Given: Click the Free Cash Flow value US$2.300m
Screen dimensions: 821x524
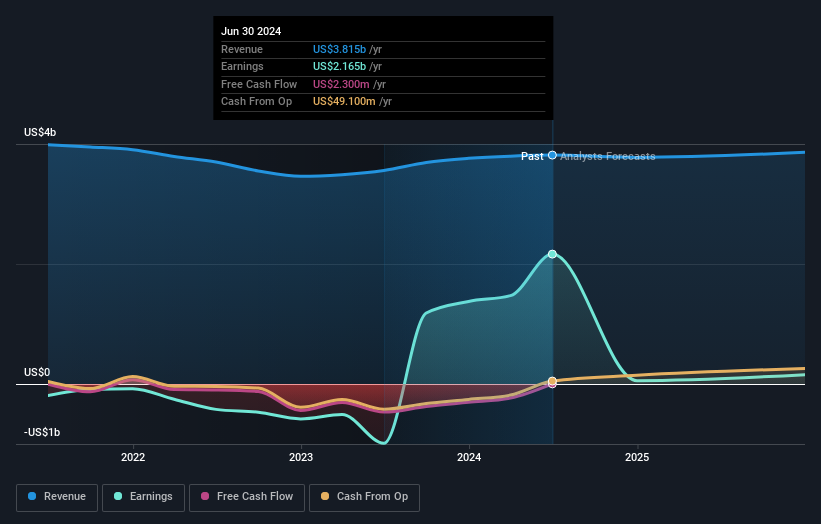Looking at the screenshot, I should (341, 84).
